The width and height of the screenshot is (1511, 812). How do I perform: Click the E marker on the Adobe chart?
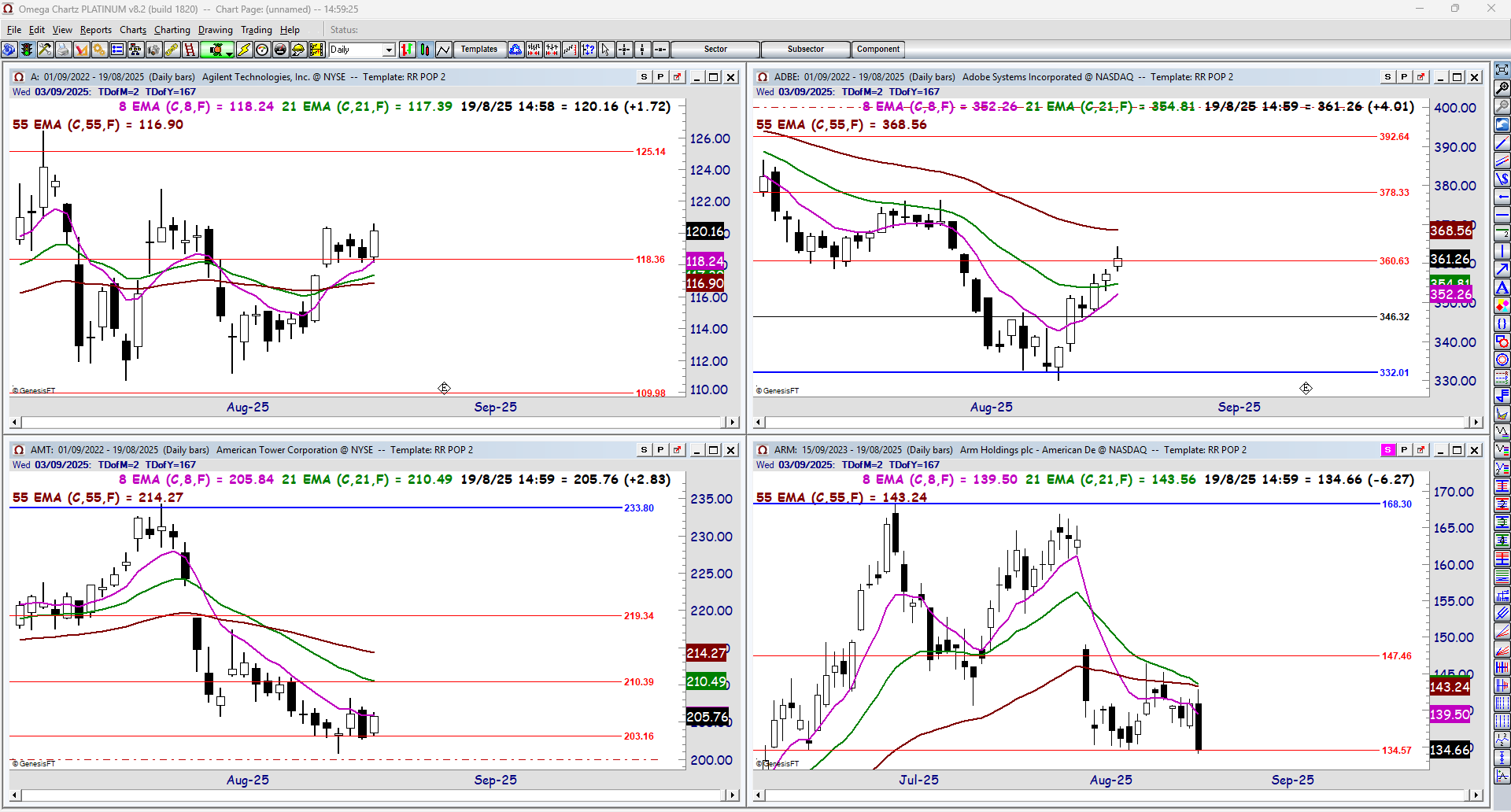coord(1306,388)
